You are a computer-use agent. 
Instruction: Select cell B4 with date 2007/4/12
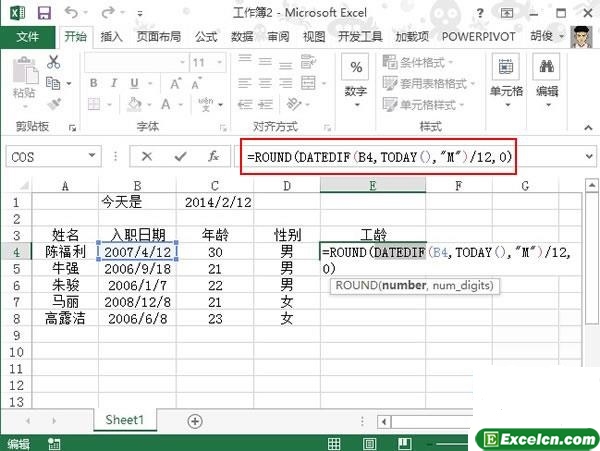point(138,252)
